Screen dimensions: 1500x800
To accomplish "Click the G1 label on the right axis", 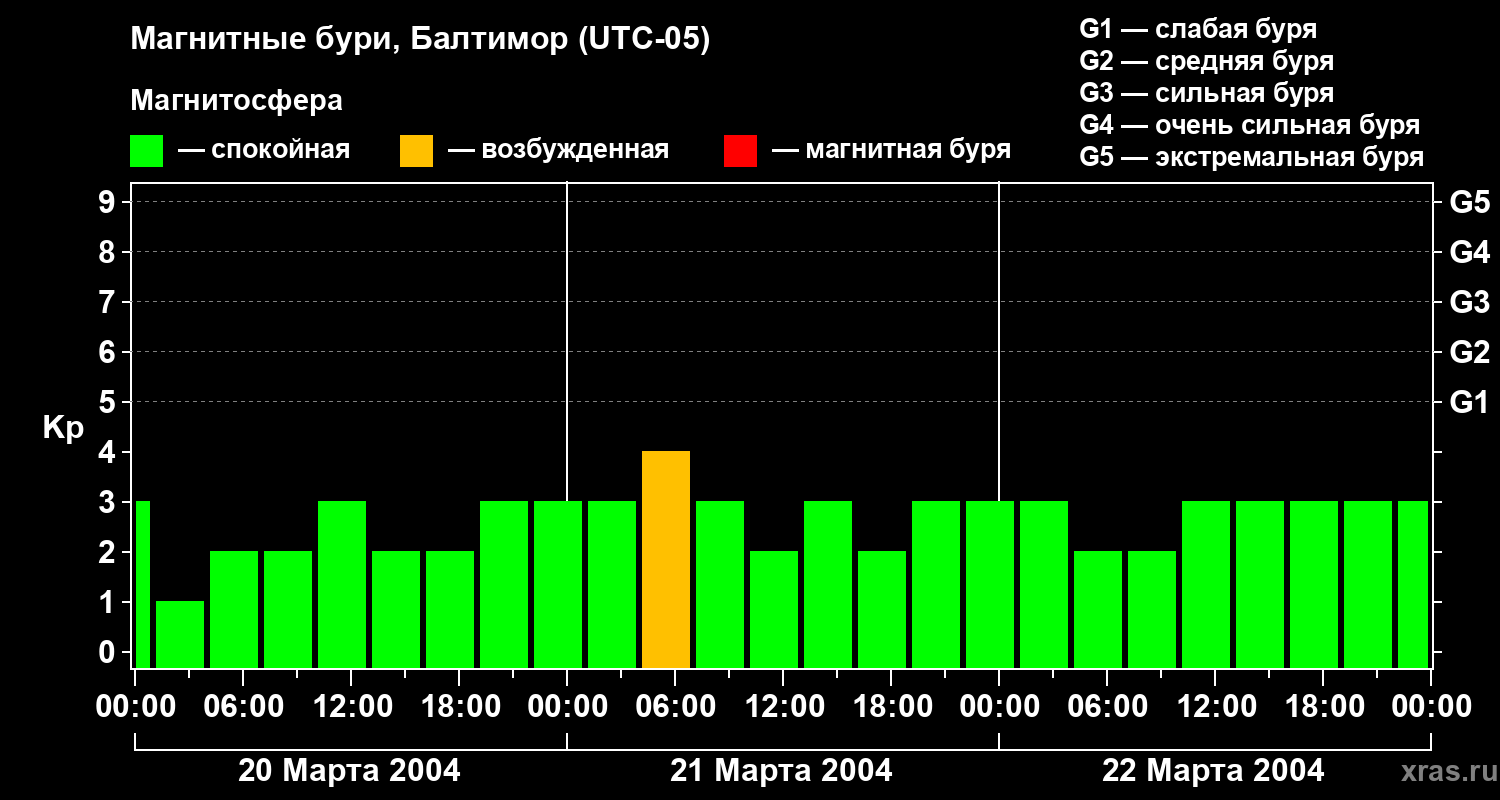I will click(1469, 403).
